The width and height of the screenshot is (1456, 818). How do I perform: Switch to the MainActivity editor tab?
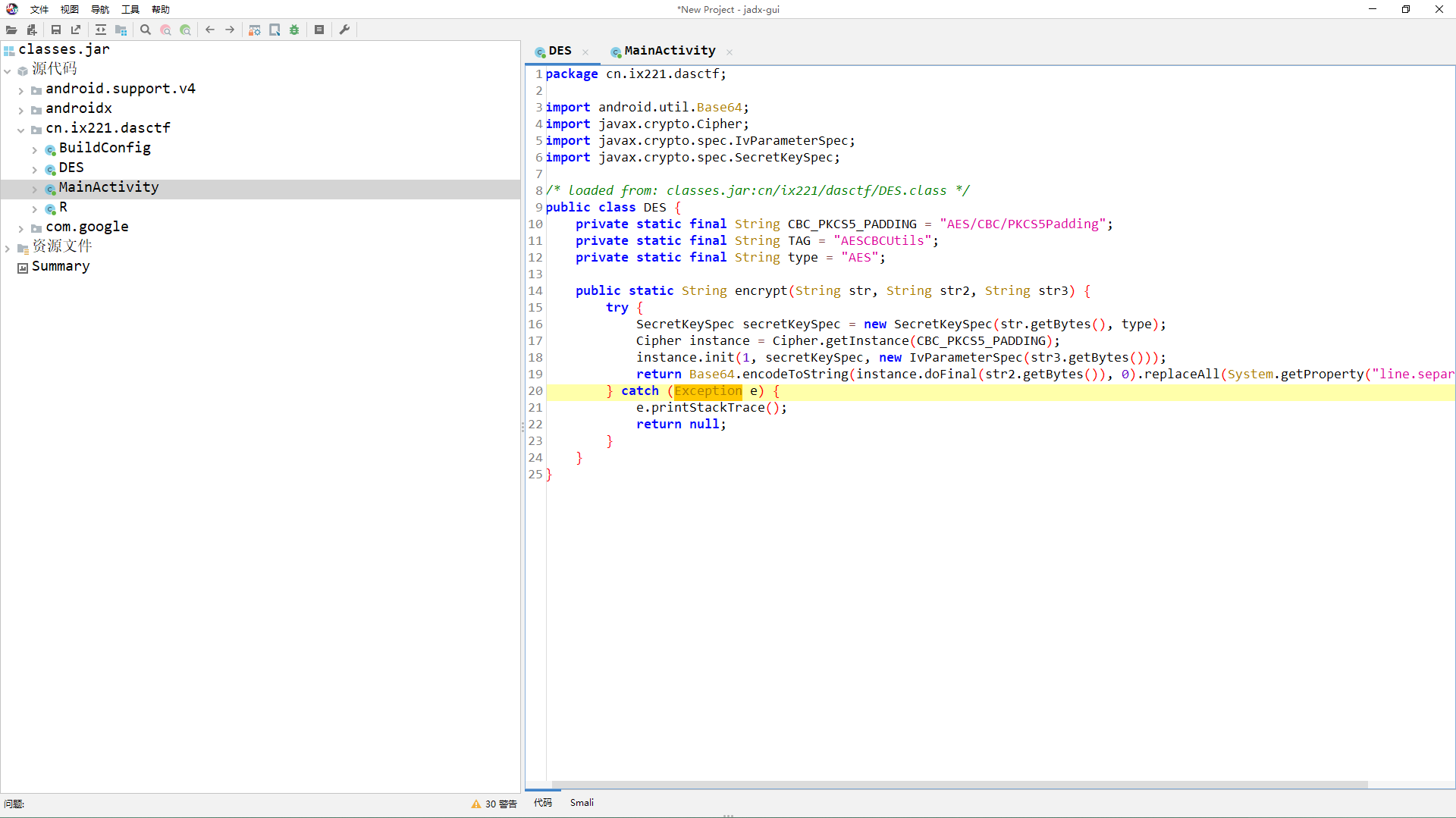(670, 51)
